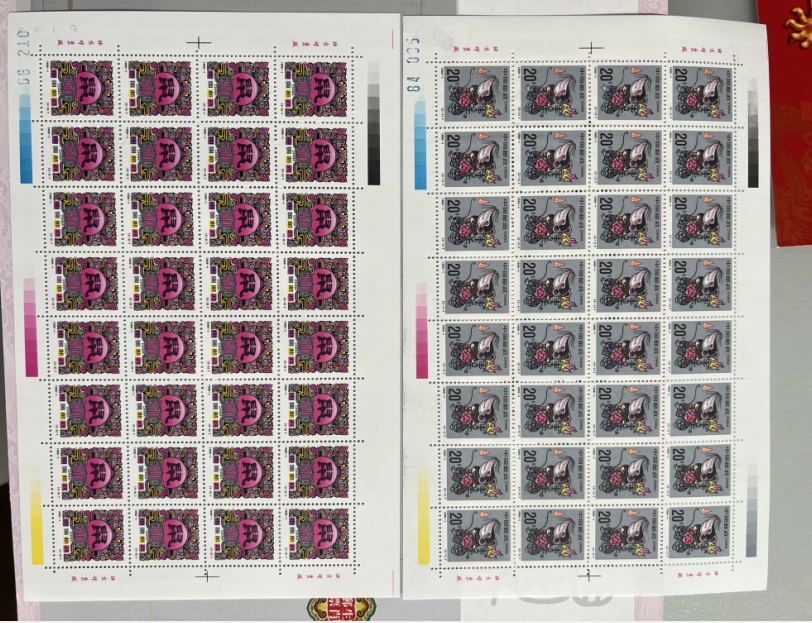Viewport: 812px width, 623px height.
Task: Select lower light-gray bar on right margin of gray sheet
Action: (751, 510)
